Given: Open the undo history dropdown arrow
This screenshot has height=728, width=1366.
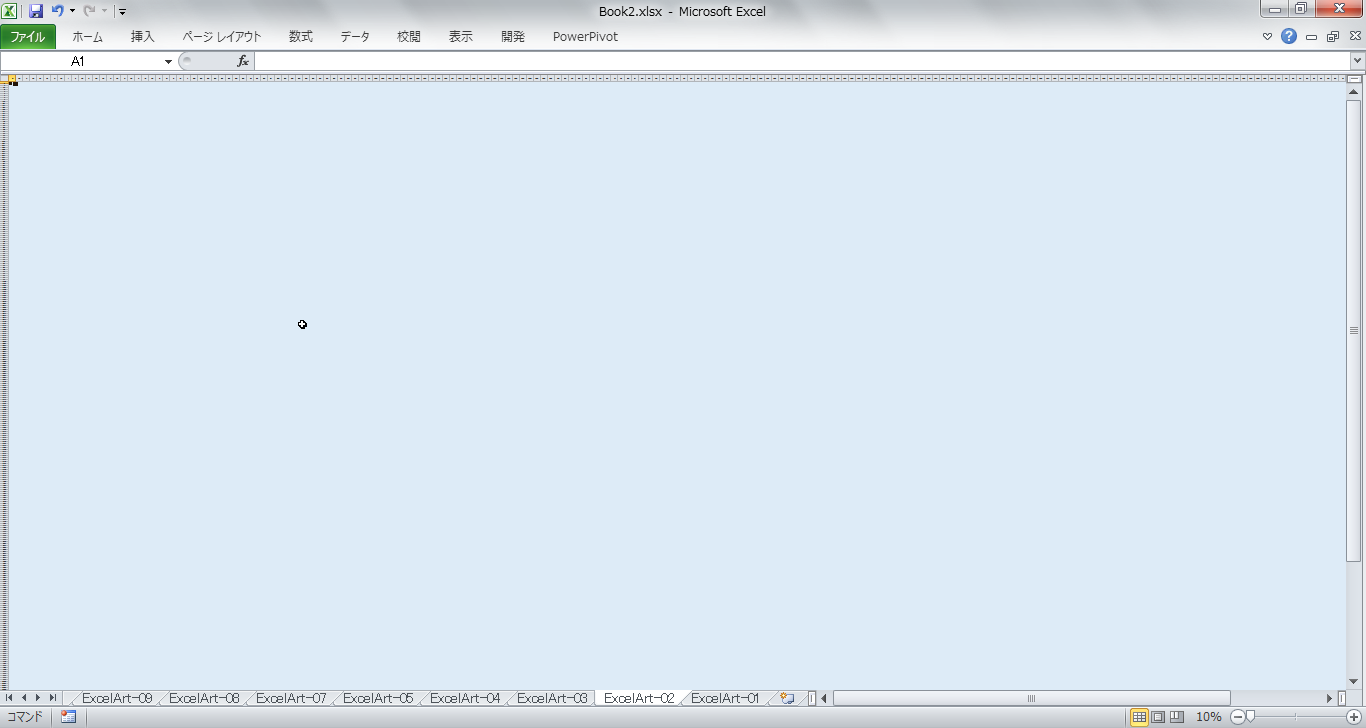Looking at the screenshot, I should [x=72, y=11].
